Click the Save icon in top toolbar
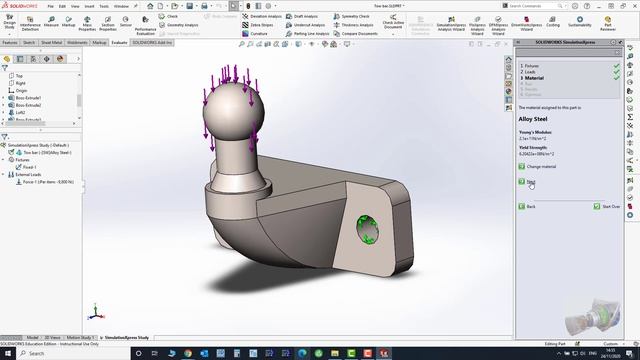Viewport: 640px width, 360px height. (190, 6)
